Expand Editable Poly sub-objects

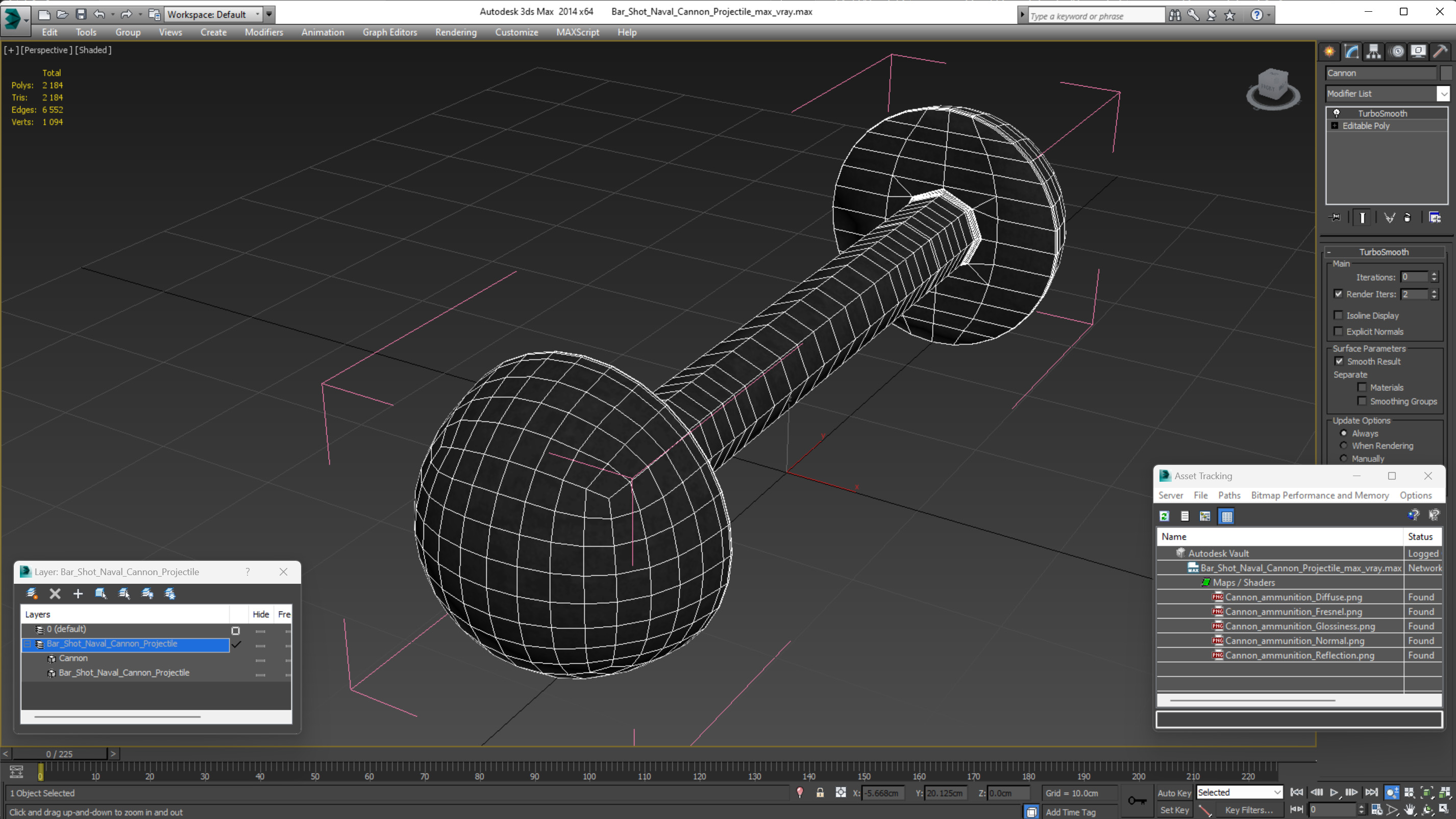[x=1335, y=126]
